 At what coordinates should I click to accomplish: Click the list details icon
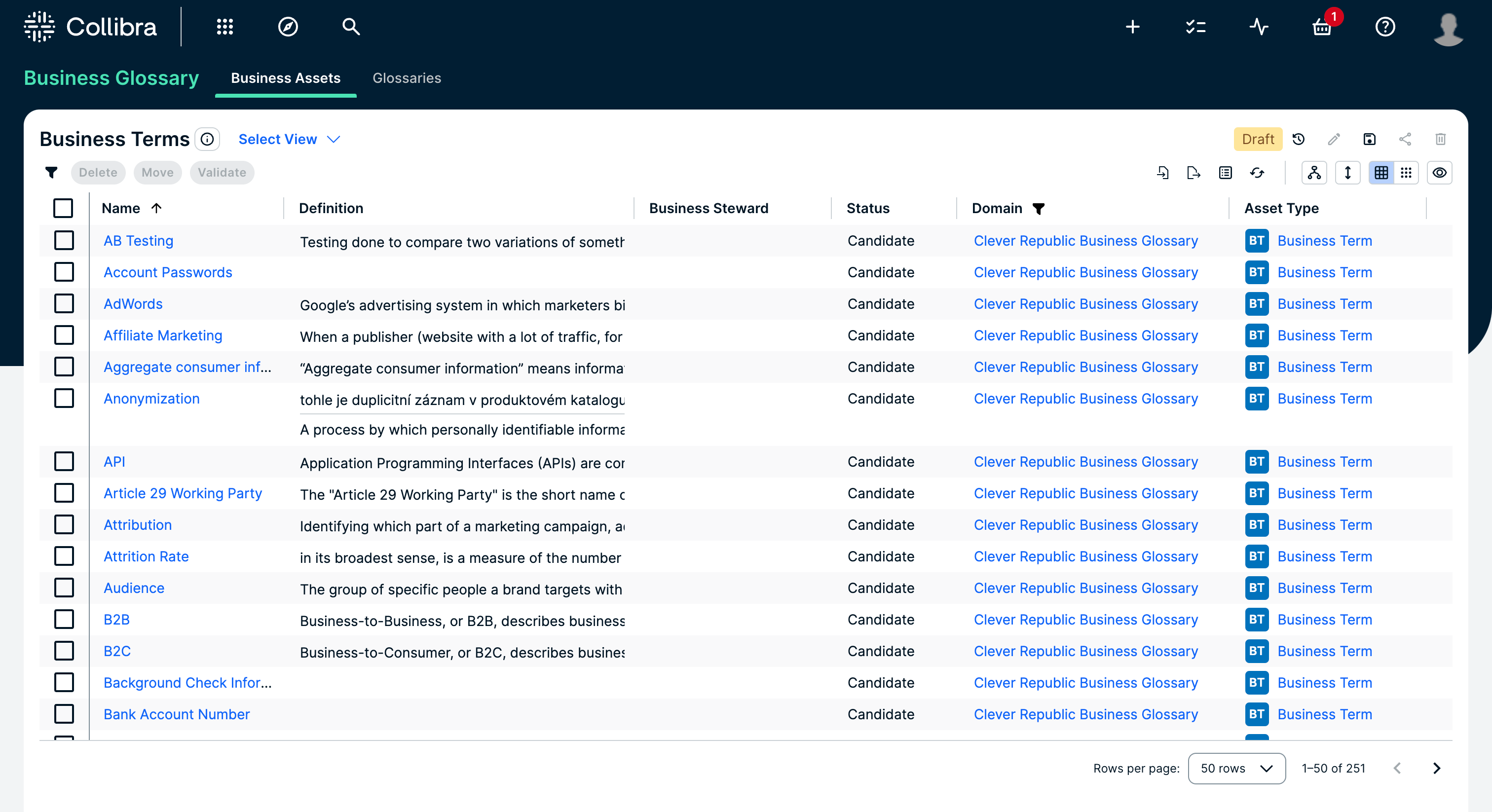click(1225, 173)
